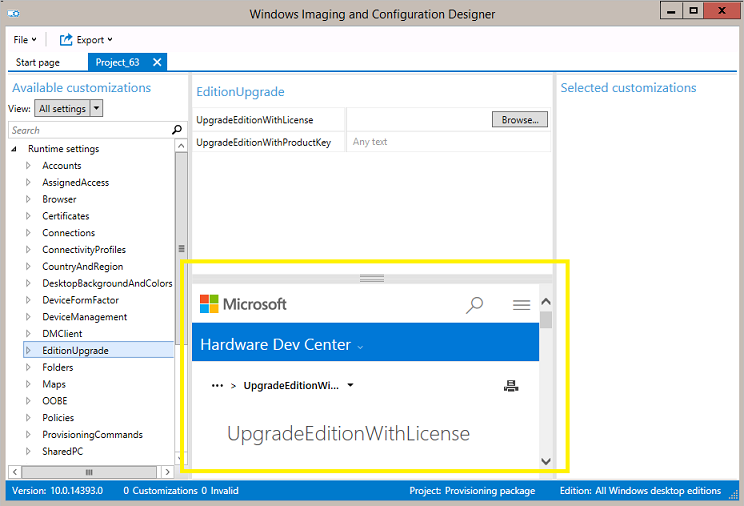744x506 pixels.
Task: Open the File menu
Action: click(x=24, y=40)
